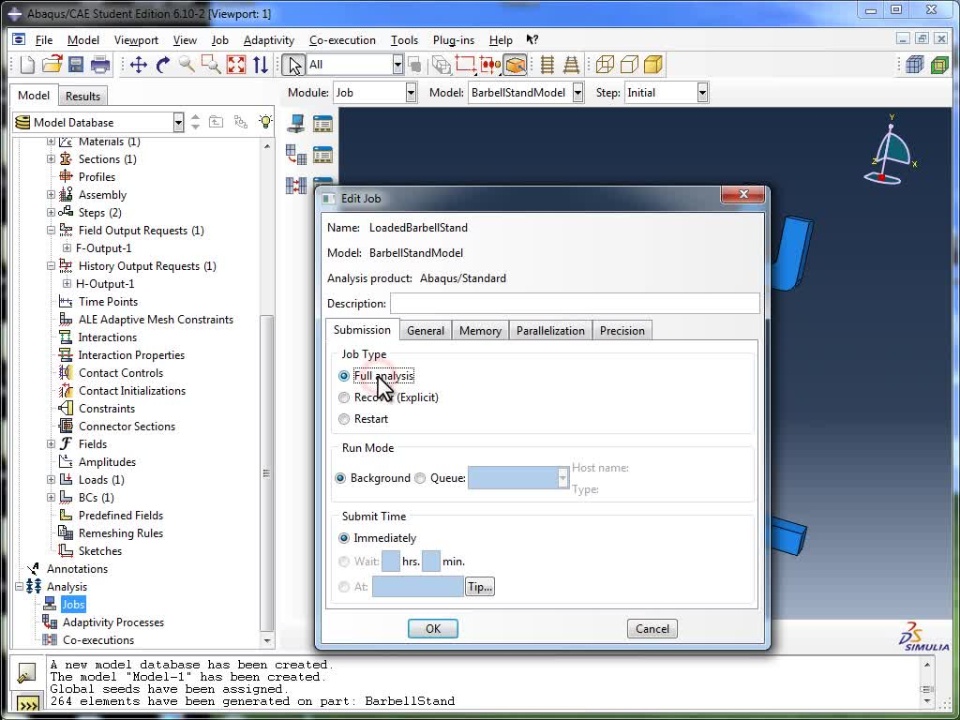Expand the BCs (1) tree node

[51, 498]
